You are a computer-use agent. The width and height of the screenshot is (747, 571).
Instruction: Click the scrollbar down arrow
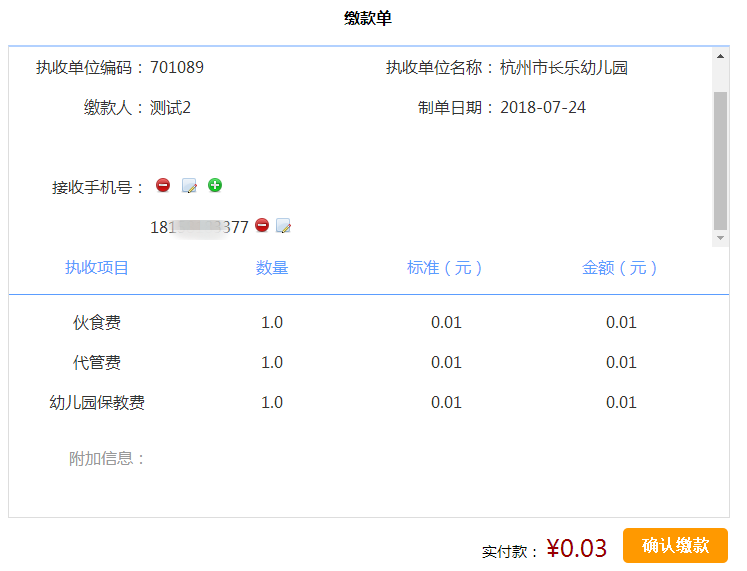[720, 238]
